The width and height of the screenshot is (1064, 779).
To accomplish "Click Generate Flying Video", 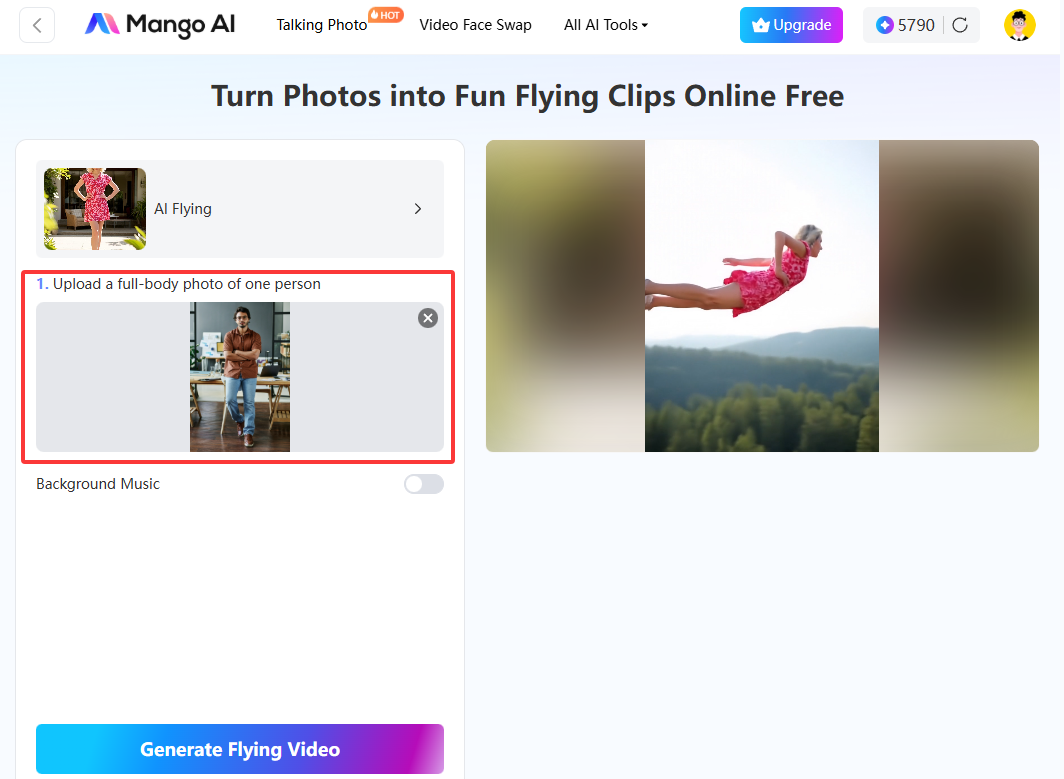I will 240,748.
